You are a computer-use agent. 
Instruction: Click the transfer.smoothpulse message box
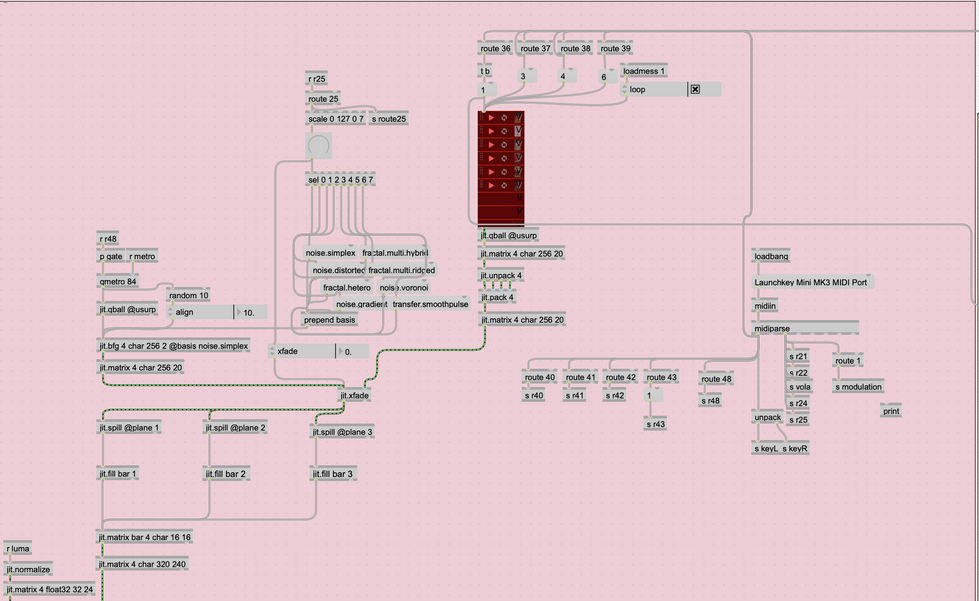tap(430, 304)
